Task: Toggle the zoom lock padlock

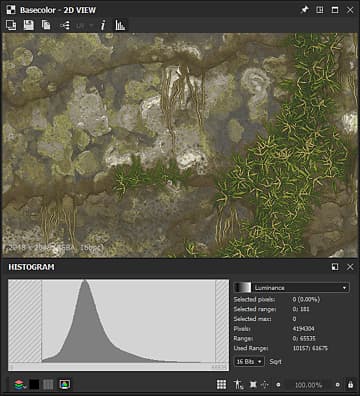Action: [350, 385]
